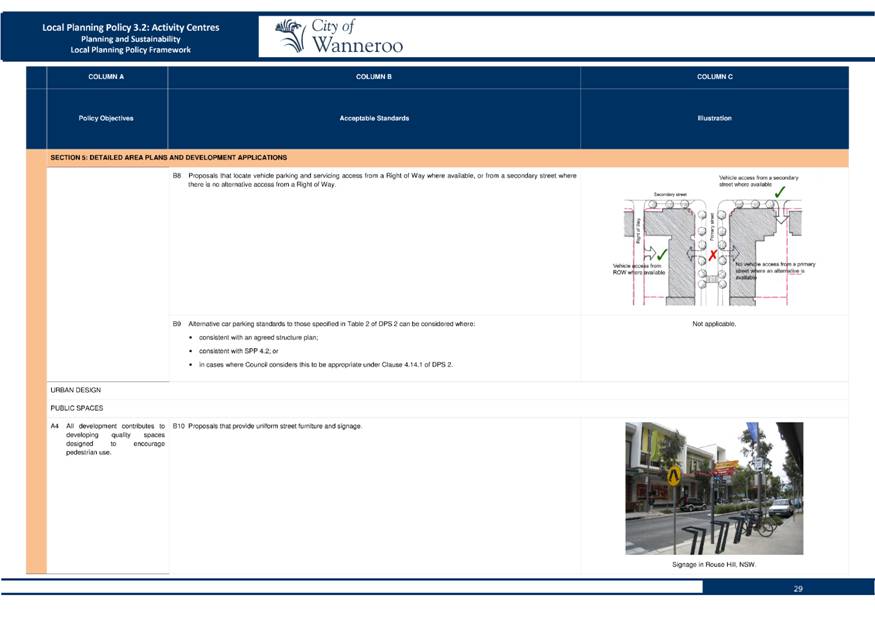Click the 'COLUMN C' header cell
Screen dimensions: 875x619
pos(715,76)
